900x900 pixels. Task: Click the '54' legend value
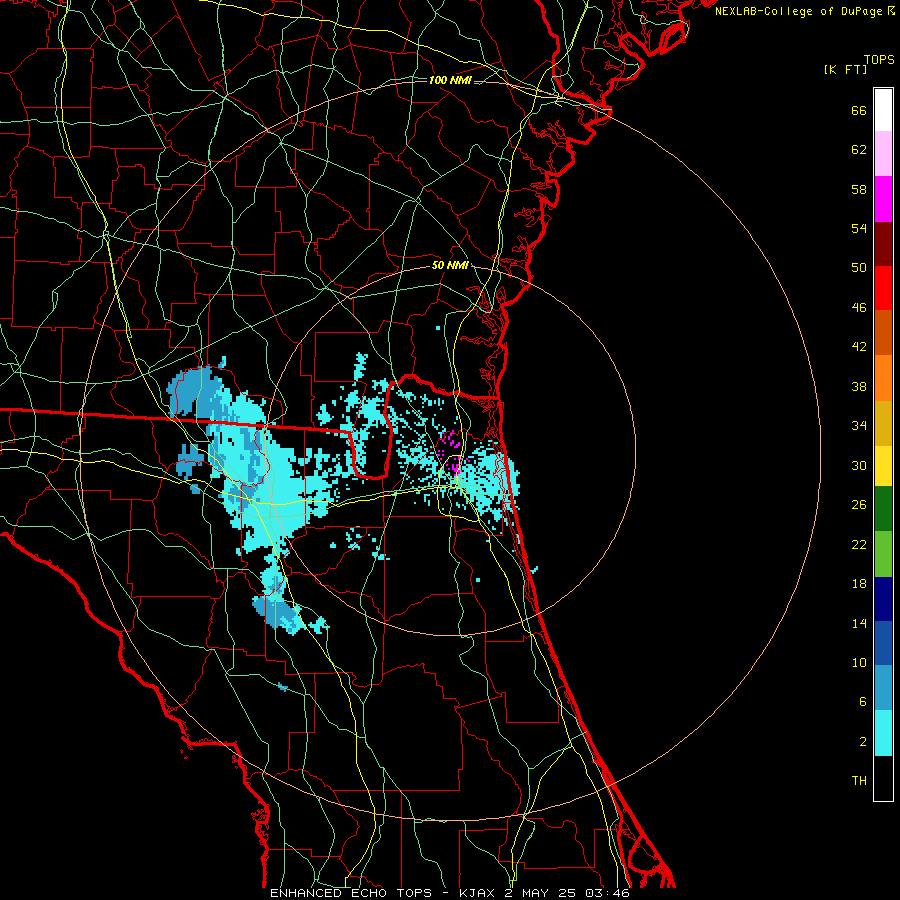pos(859,228)
